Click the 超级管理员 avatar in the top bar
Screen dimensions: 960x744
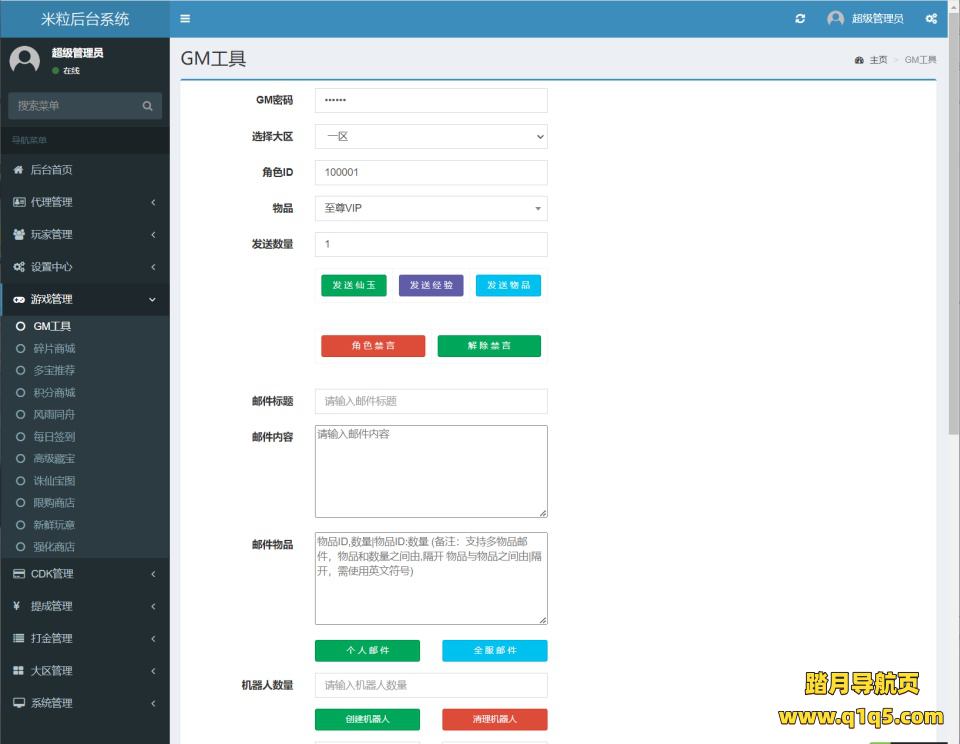(x=836, y=19)
